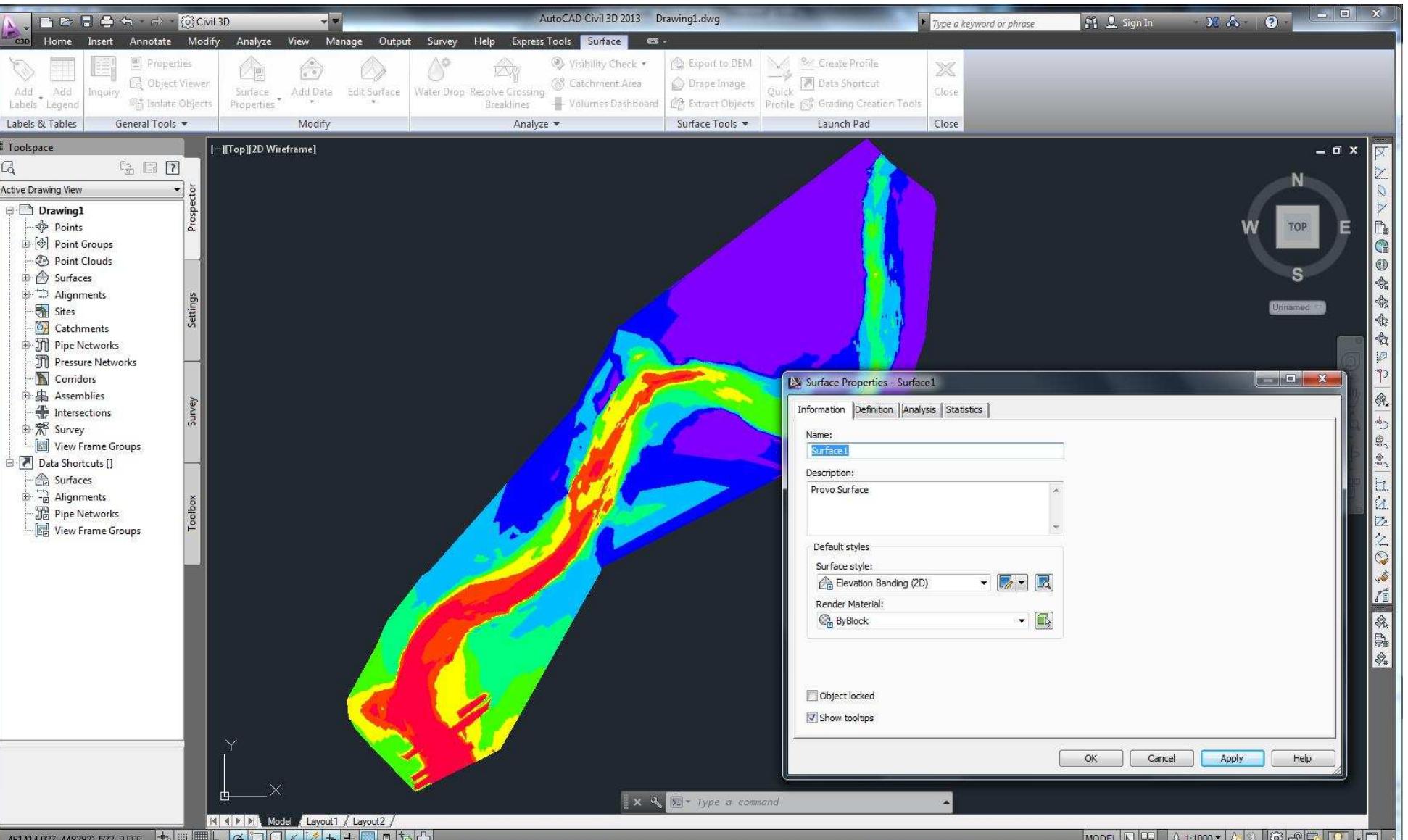Screen dimensions: 1408x840
Task: Select the Surface1 name text field
Action: tap(935, 450)
